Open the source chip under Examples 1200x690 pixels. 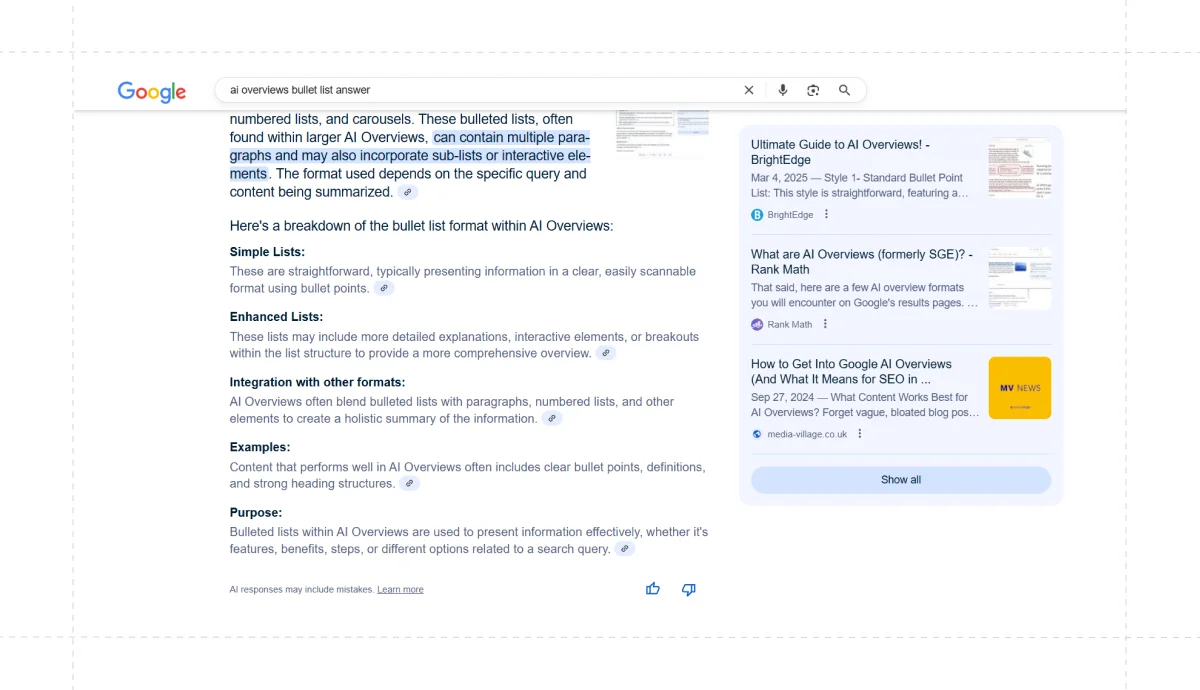tap(410, 483)
